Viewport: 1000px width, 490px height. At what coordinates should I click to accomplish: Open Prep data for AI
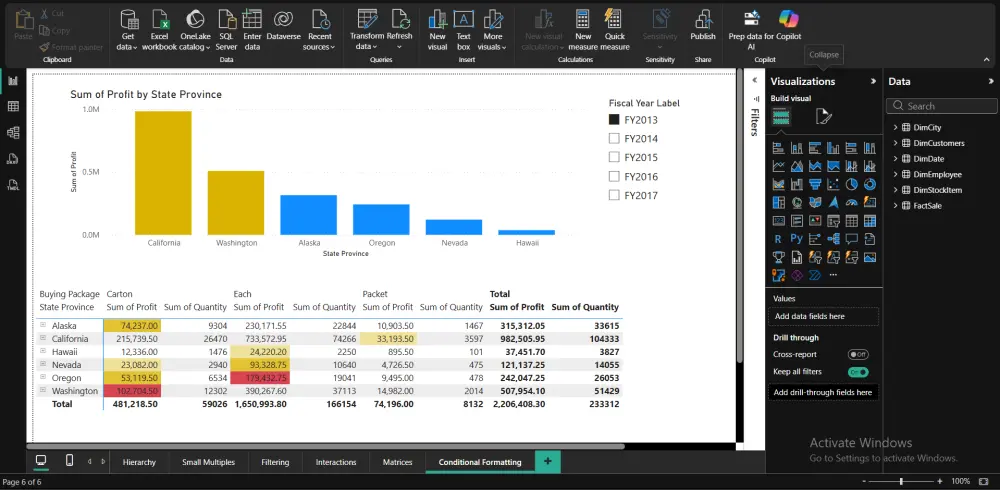[753, 31]
